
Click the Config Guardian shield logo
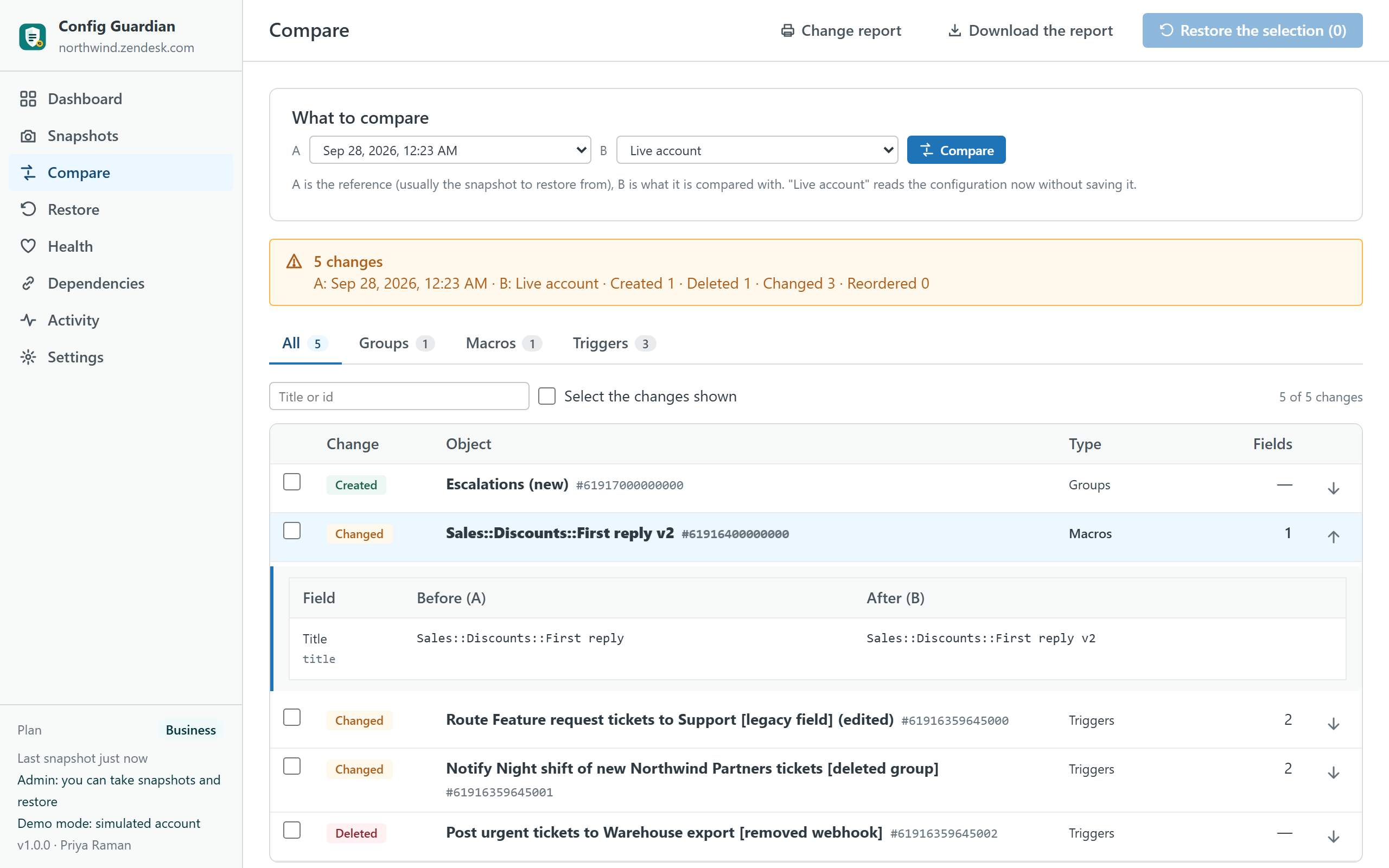[32, 37]
